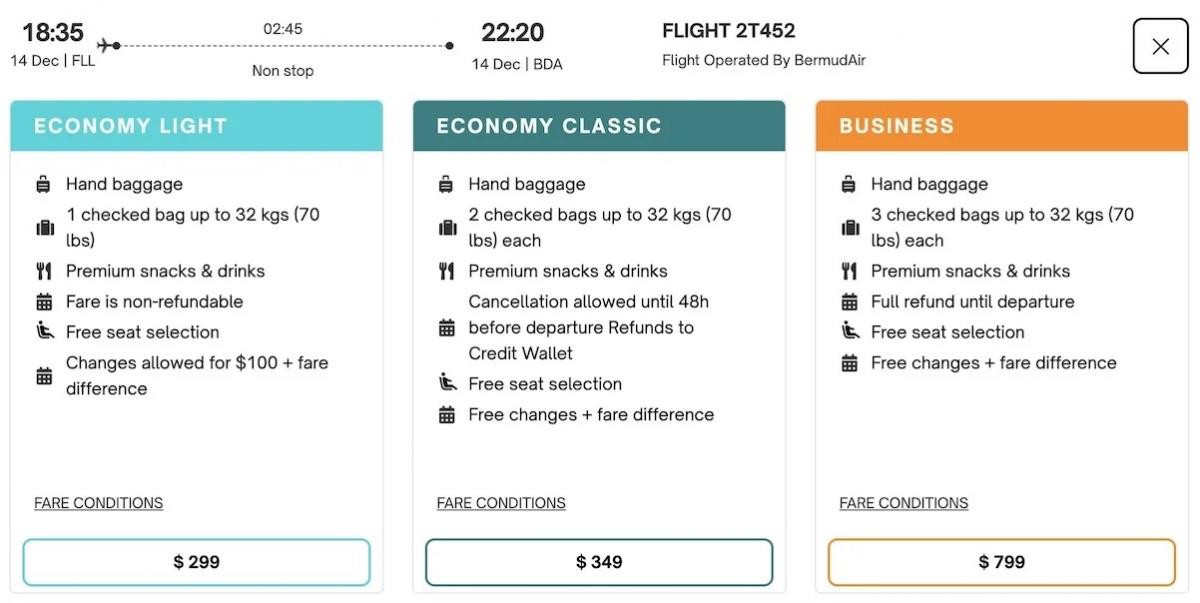The image size is (1200, 603).
Task: Click calendar icon beside Economy Classic cancellation policy
Action: tap(447, 328)
